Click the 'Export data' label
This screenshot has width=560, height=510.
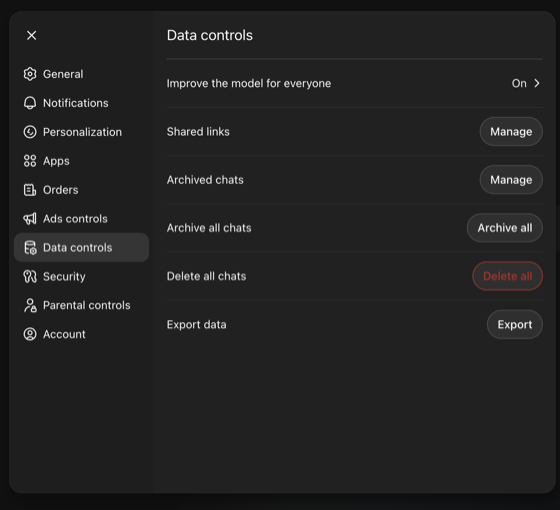coord(196,325)
